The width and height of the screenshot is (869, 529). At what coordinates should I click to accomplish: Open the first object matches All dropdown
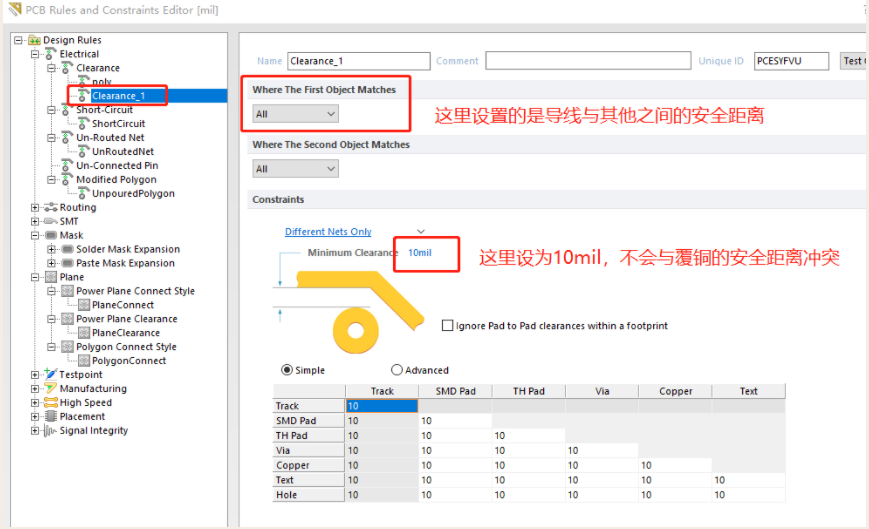click(x=295, y=114)
